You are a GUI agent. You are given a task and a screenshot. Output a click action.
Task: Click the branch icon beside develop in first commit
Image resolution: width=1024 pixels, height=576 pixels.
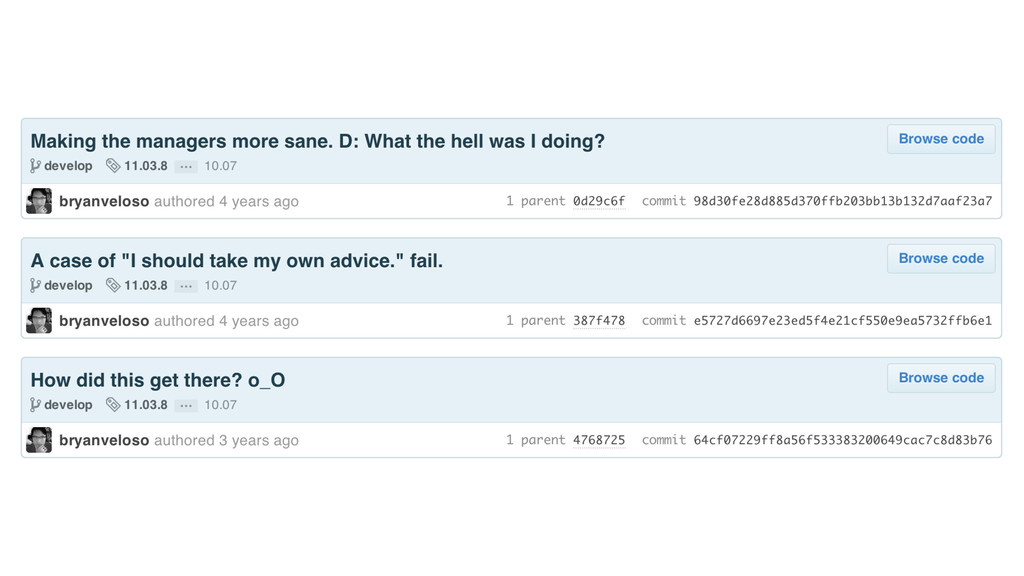35,166
